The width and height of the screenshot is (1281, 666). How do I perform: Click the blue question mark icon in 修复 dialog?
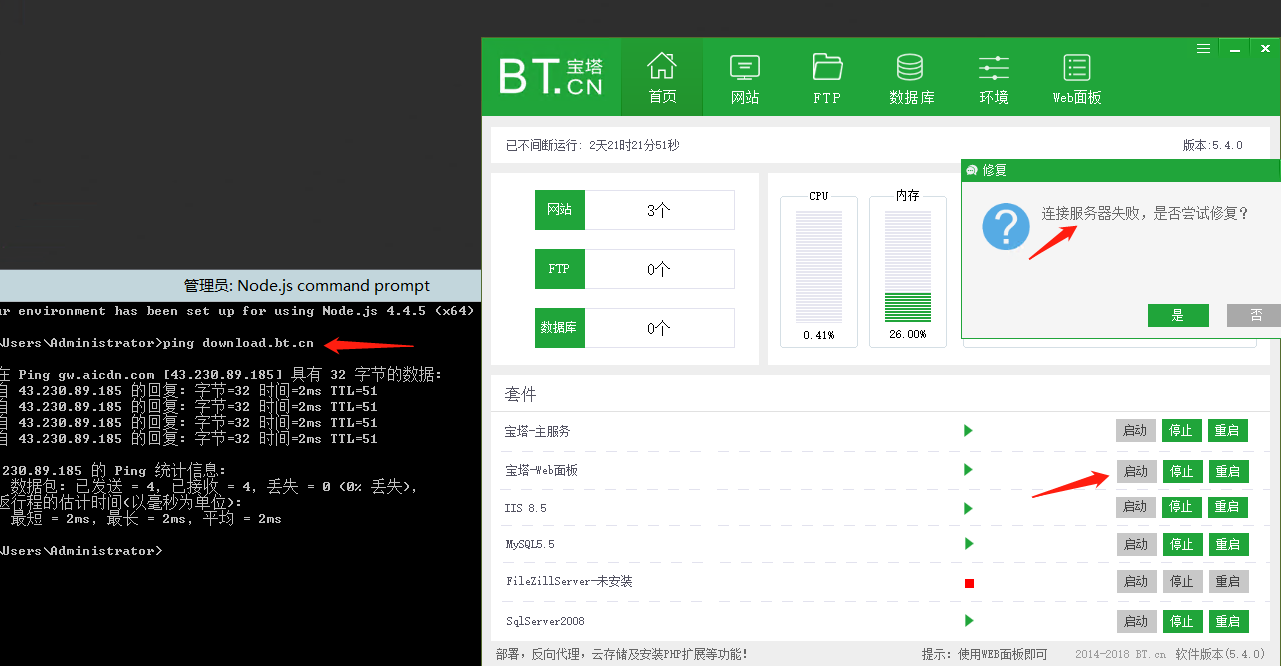1006,226
